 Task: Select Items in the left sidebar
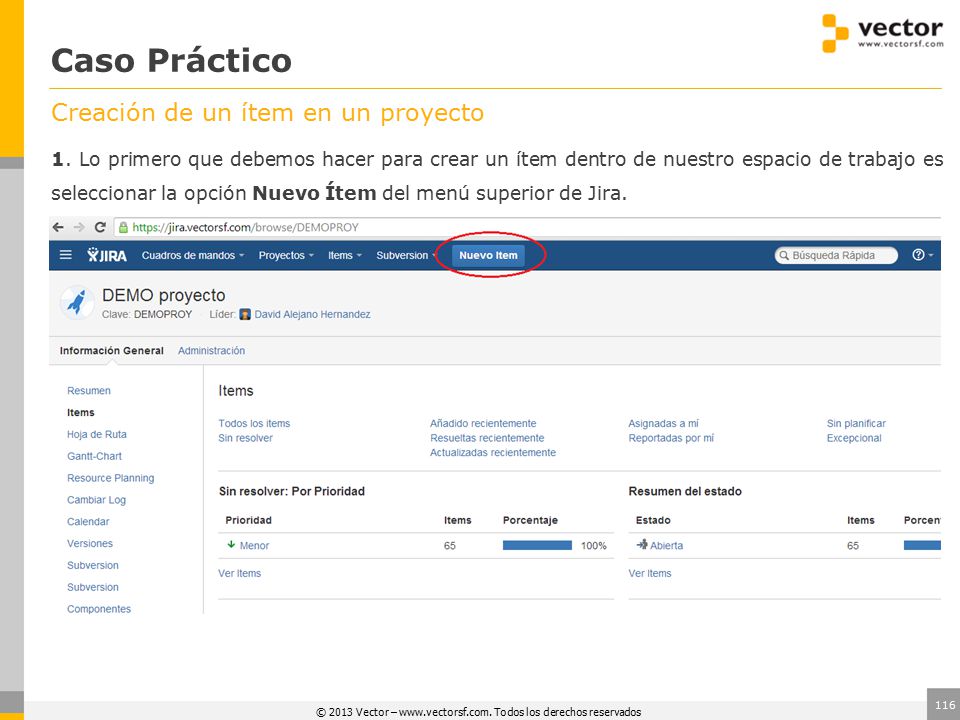(81, 413)
